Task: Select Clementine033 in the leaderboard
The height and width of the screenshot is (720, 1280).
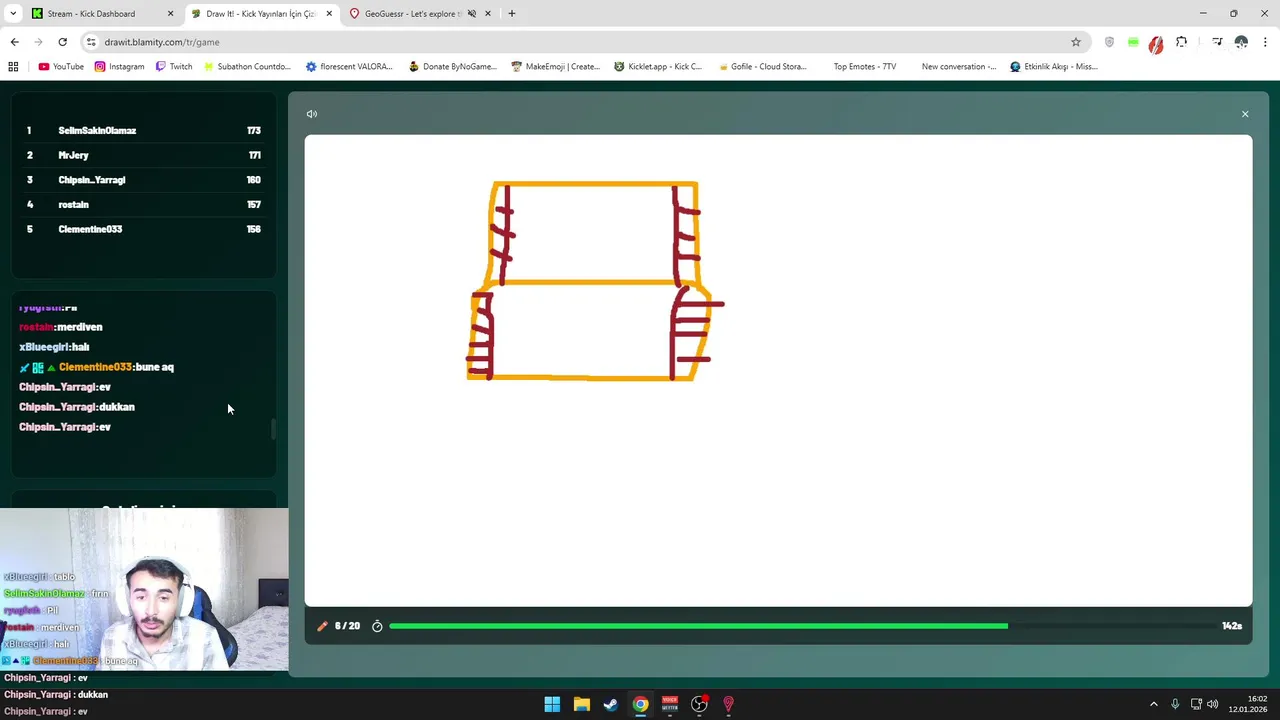Action: click(x=143, y=229)
